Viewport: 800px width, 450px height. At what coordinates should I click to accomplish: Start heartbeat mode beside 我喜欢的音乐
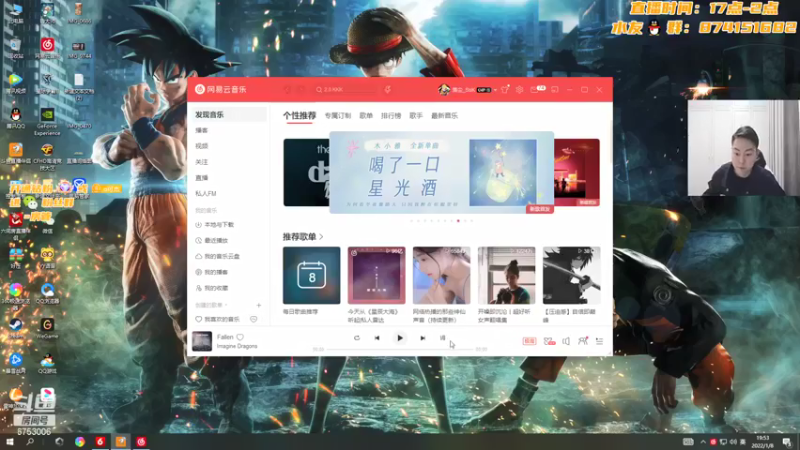point(254,319)
